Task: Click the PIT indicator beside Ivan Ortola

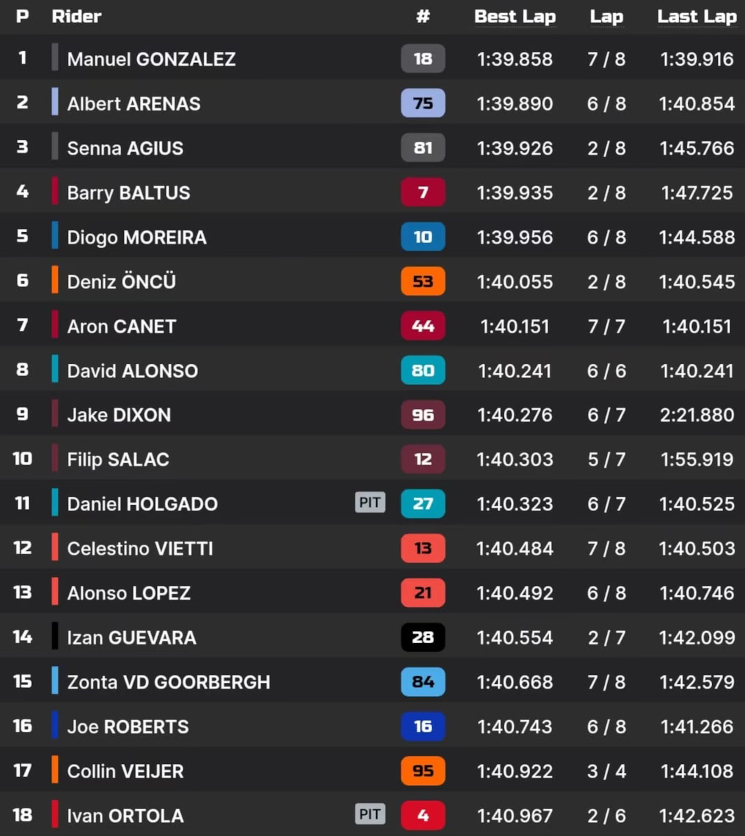Action: (370, 814)
